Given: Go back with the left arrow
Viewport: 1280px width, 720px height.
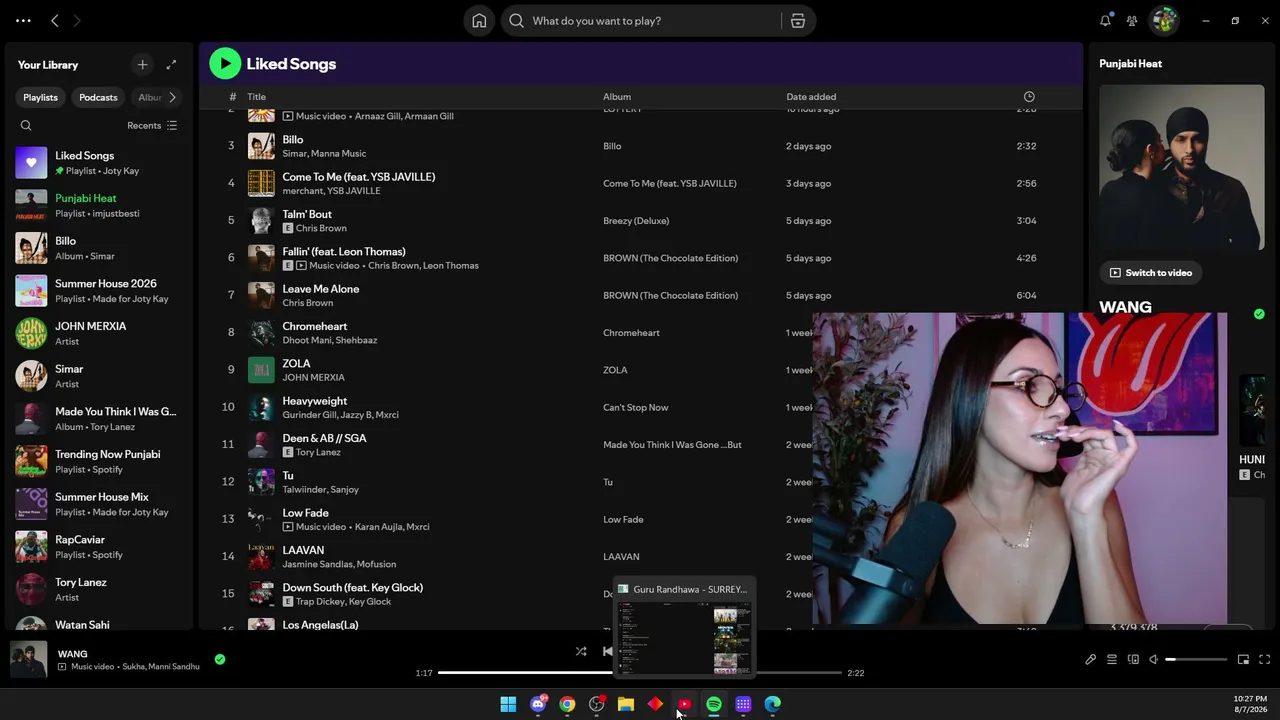Looking at the screenshot, I should [55, 21].
